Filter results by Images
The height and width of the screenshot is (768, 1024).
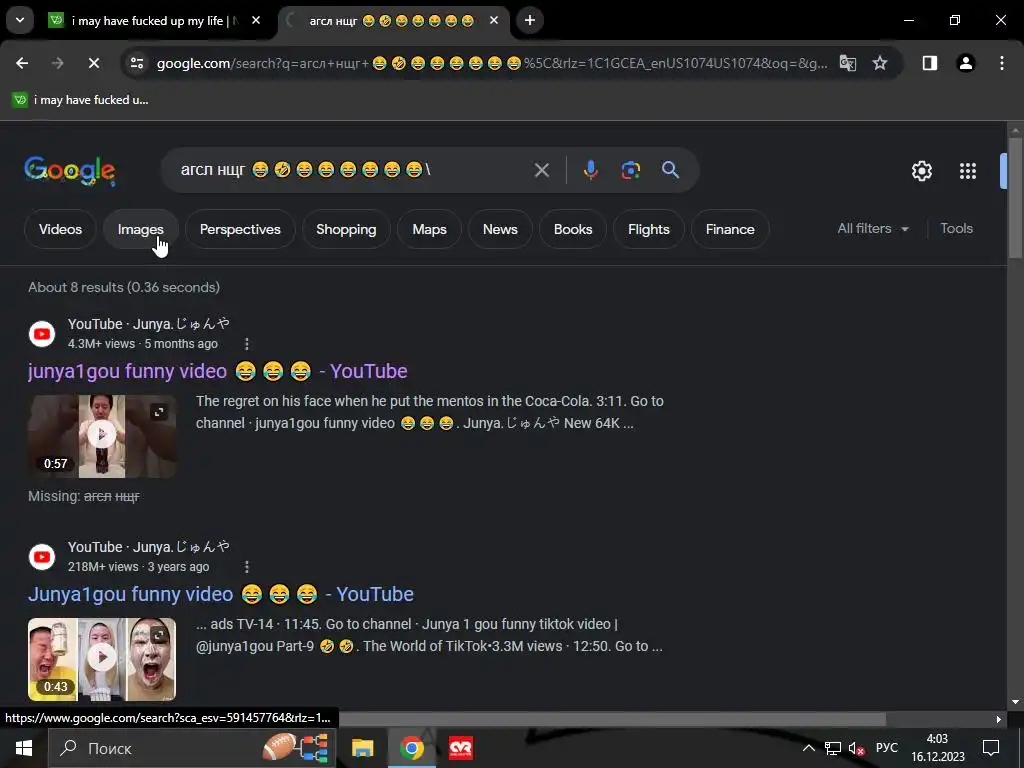point(140,229)
